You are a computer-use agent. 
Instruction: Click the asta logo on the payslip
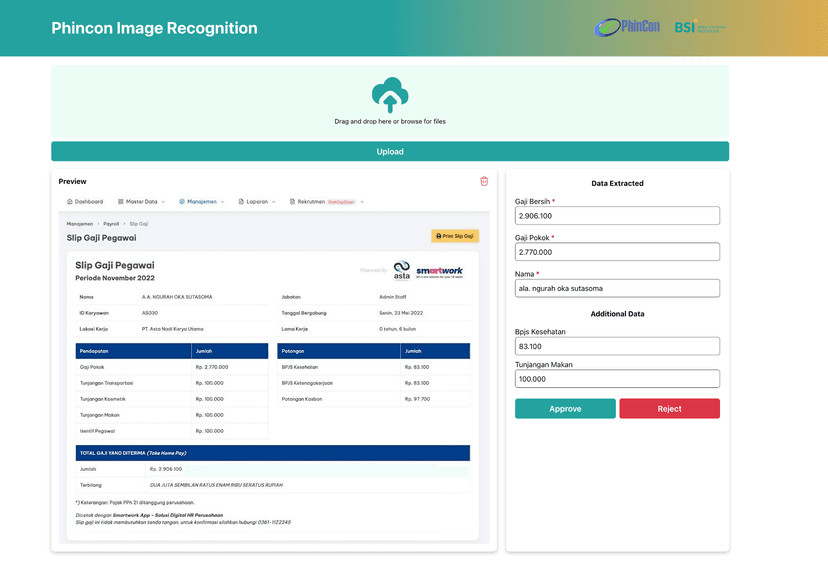point(401,270)
